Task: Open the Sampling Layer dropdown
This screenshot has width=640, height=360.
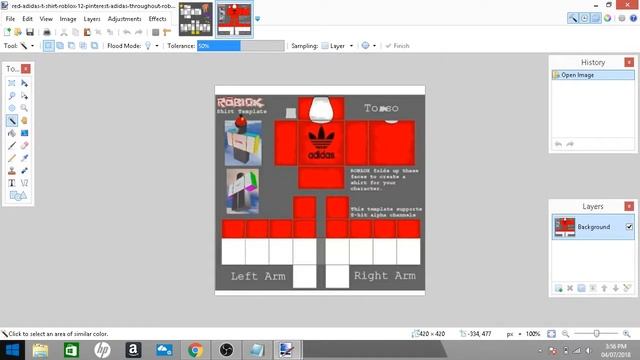Action: 337,46
